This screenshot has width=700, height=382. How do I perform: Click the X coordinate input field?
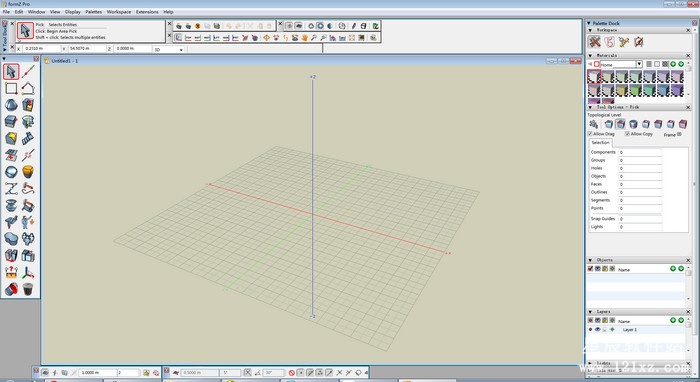(x=42, y=48)
